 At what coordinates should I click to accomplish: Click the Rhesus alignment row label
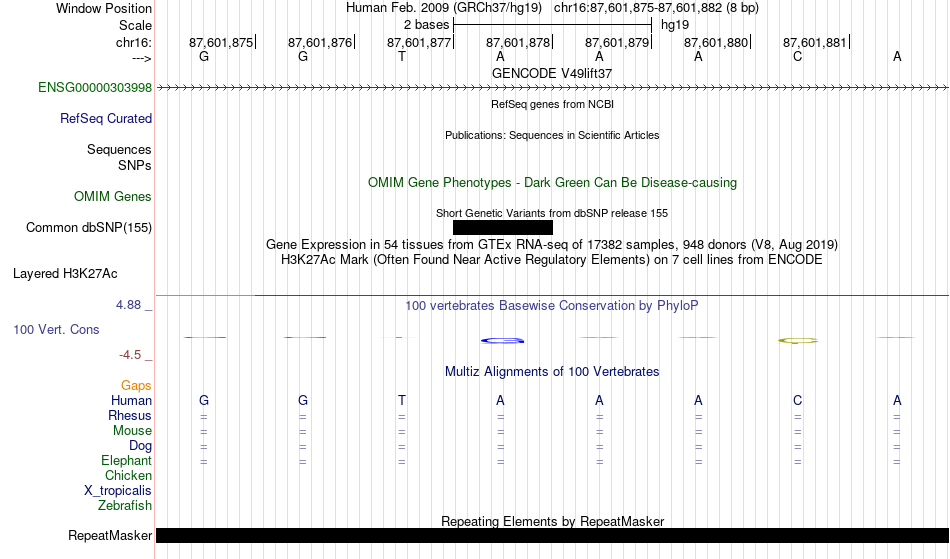click(x=130, y=416)
